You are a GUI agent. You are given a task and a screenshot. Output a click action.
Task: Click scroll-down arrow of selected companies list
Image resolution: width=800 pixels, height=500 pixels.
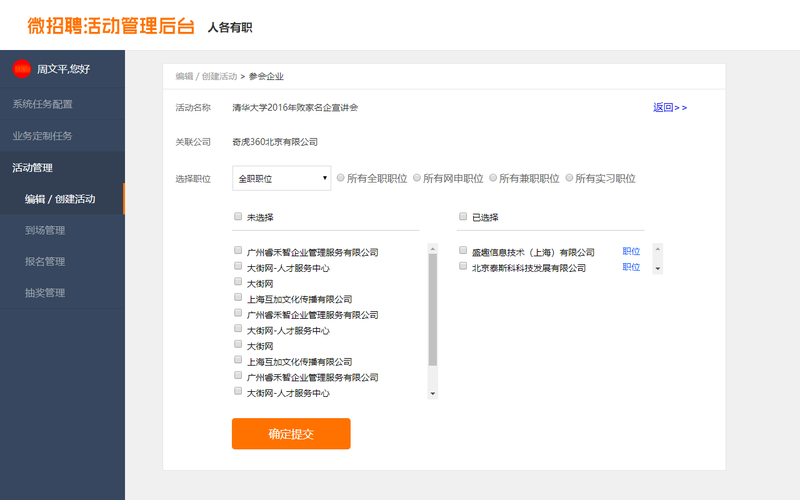pyautogui.click(x=658, y=268)
